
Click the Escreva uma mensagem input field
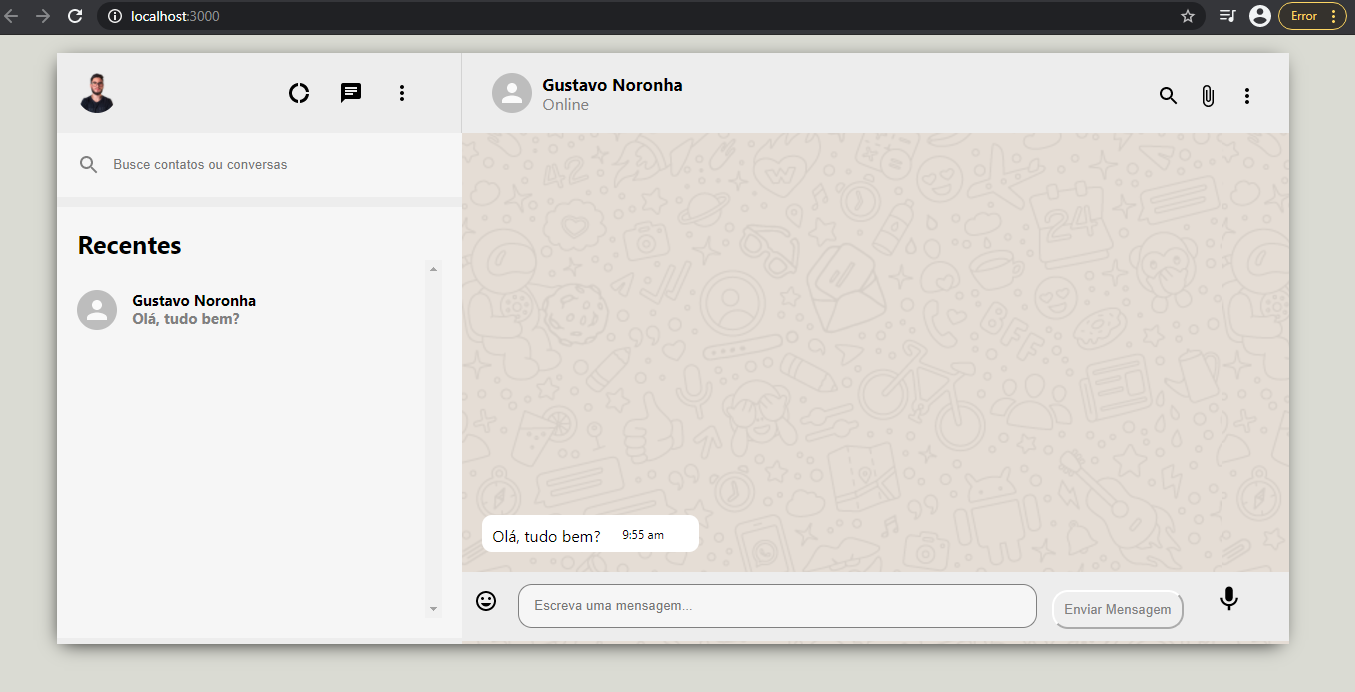(x=777, y=605)
